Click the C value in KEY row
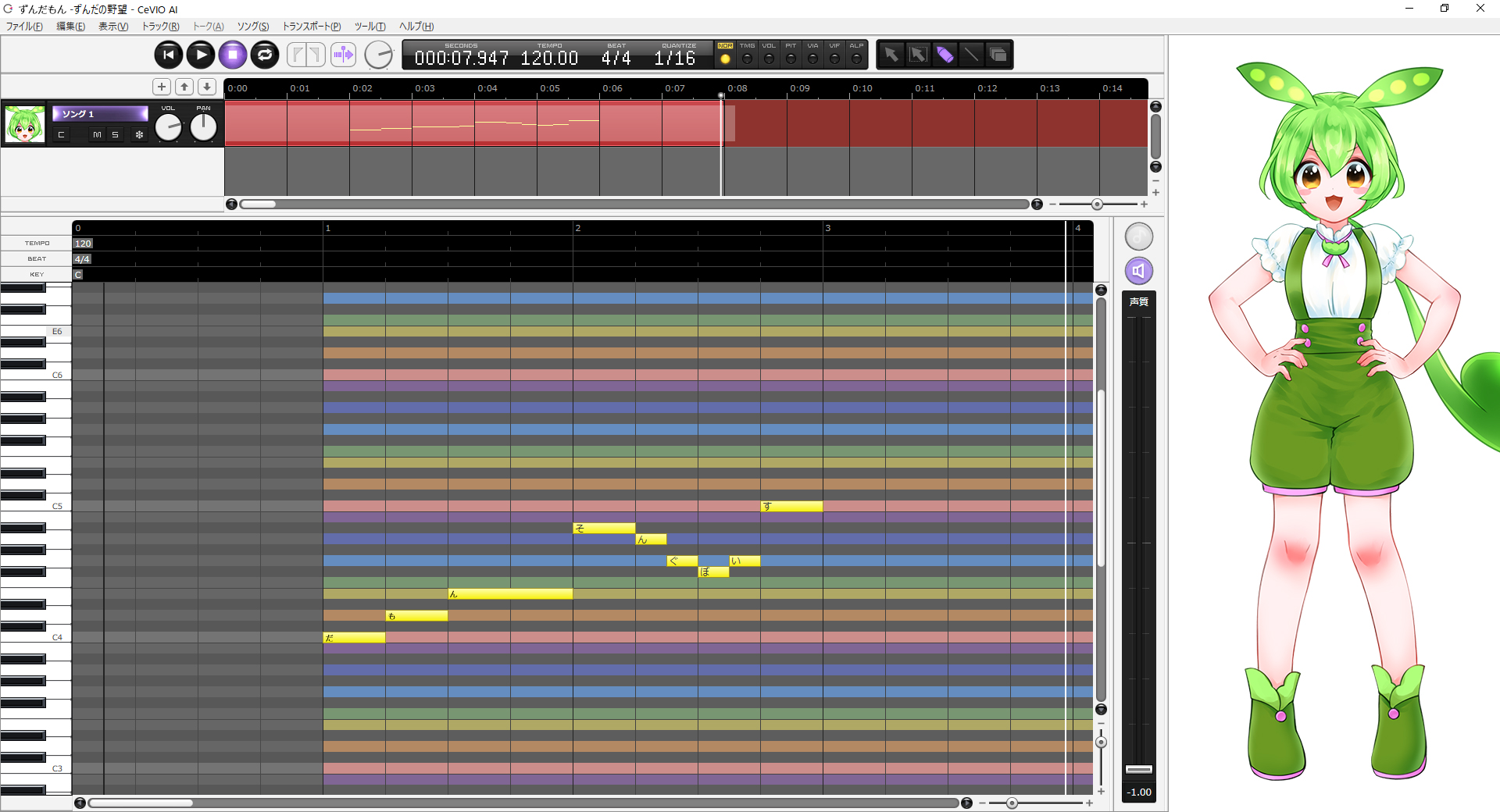The image size is (1500, 812). click(78, 275)
